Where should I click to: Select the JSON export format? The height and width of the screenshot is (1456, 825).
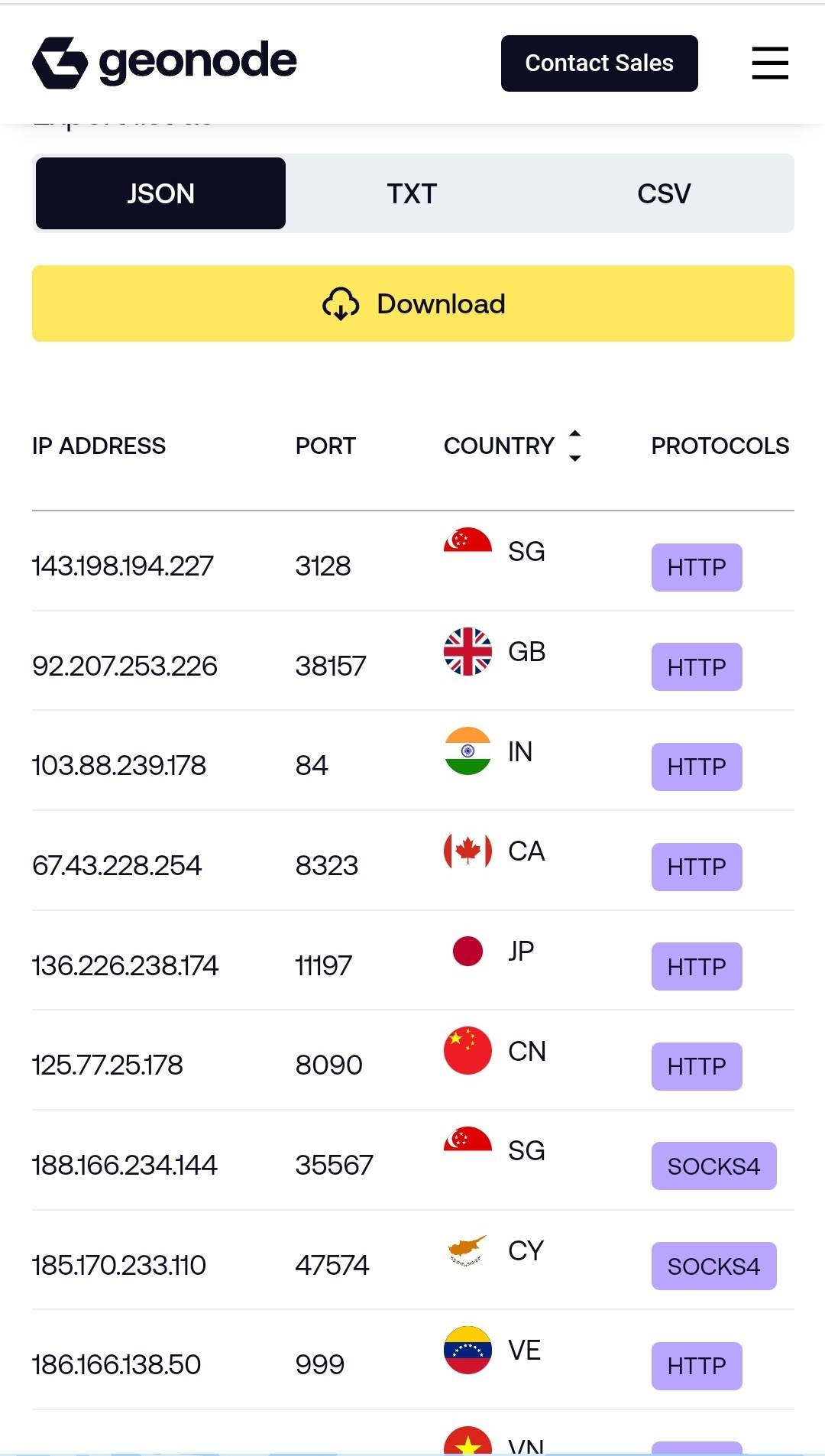point(160,193)
